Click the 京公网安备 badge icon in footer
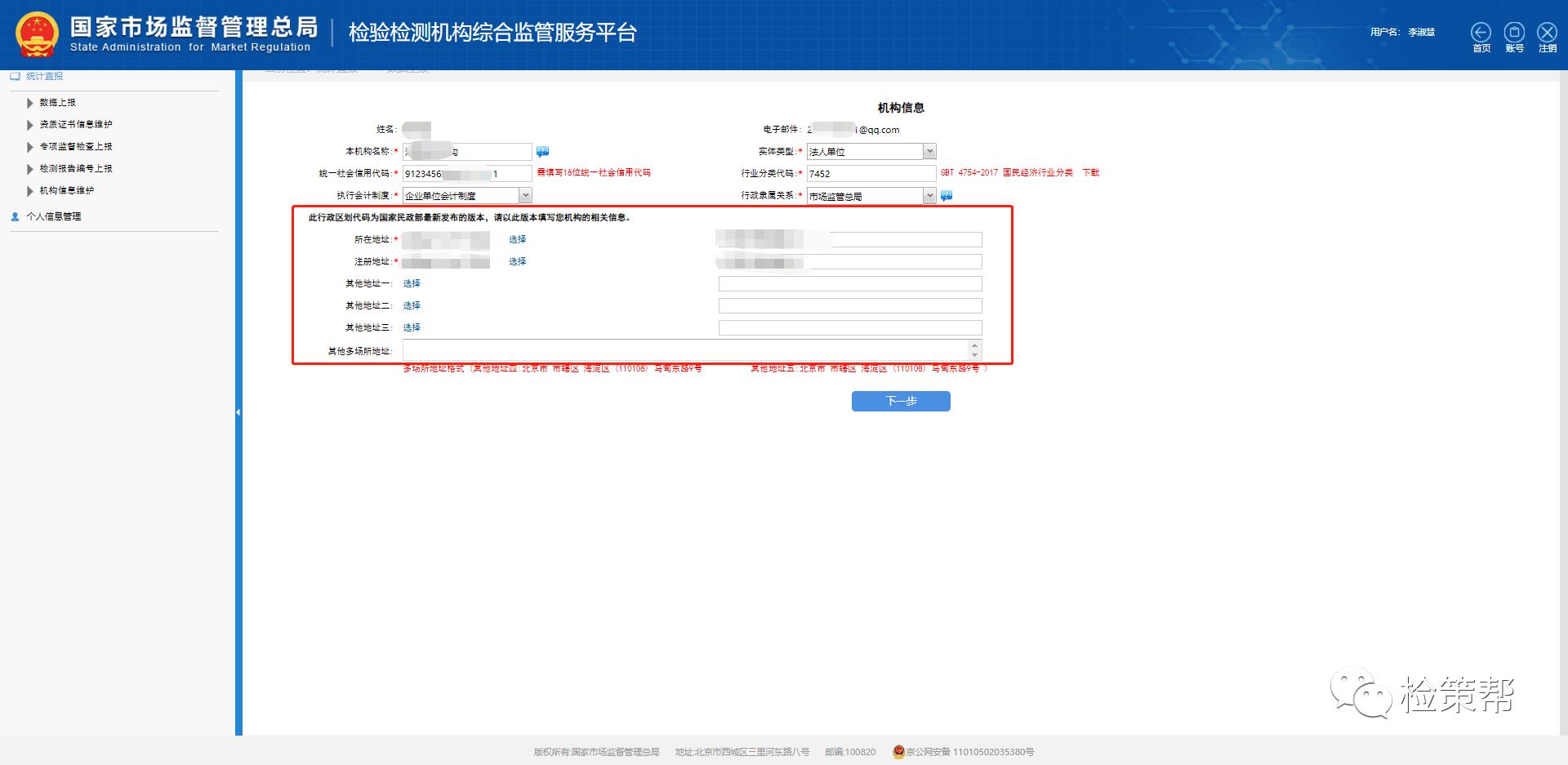The width and height of the screenshot is (1568, 765). (x=898, y=753)
